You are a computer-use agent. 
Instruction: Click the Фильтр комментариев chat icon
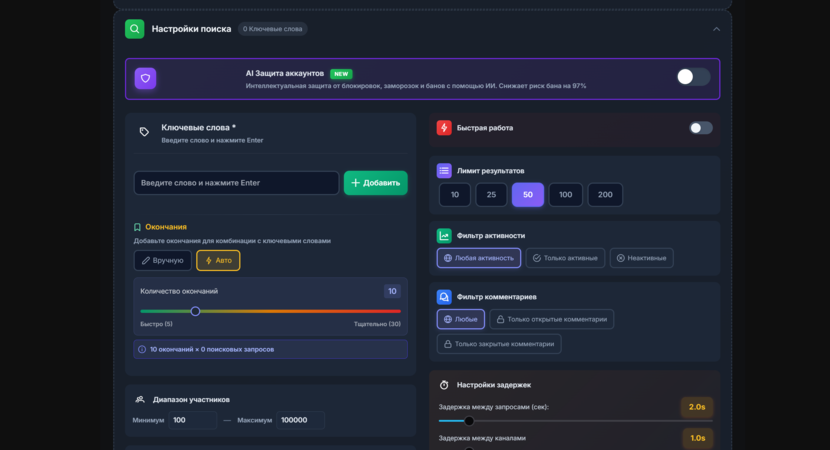pos(444,296)
